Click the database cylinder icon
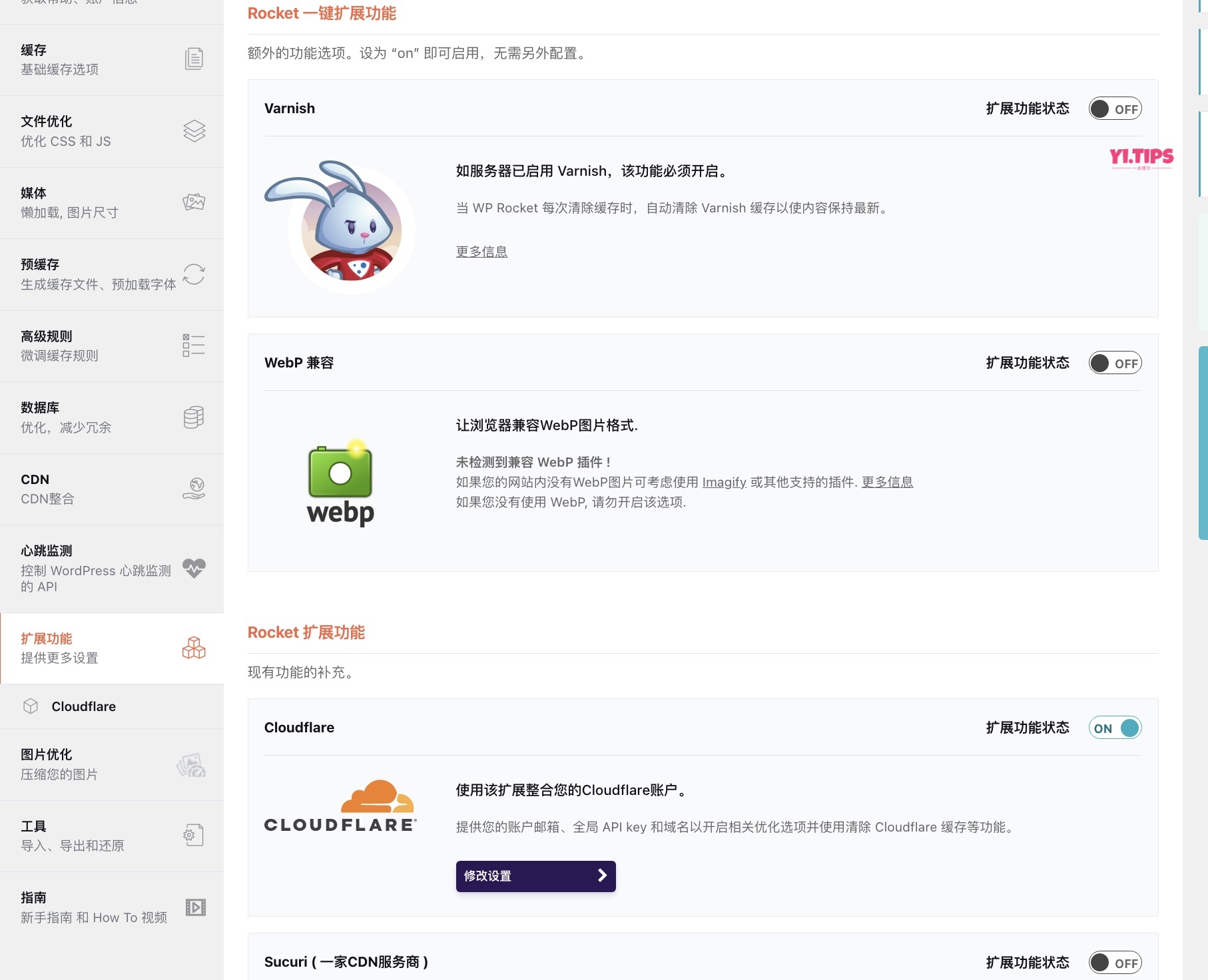Viewport: 1208px width, 980px height. (194, 417)
